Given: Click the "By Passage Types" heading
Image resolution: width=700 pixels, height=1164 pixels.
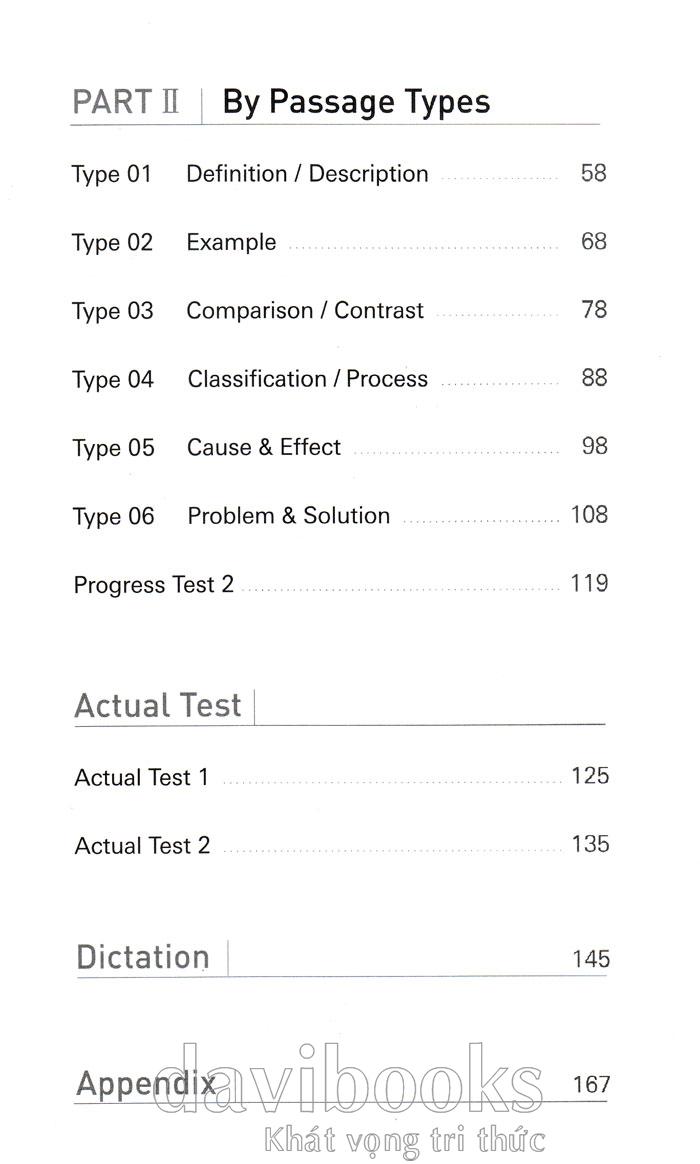Looking at the screenshot, I should (356, 102).
